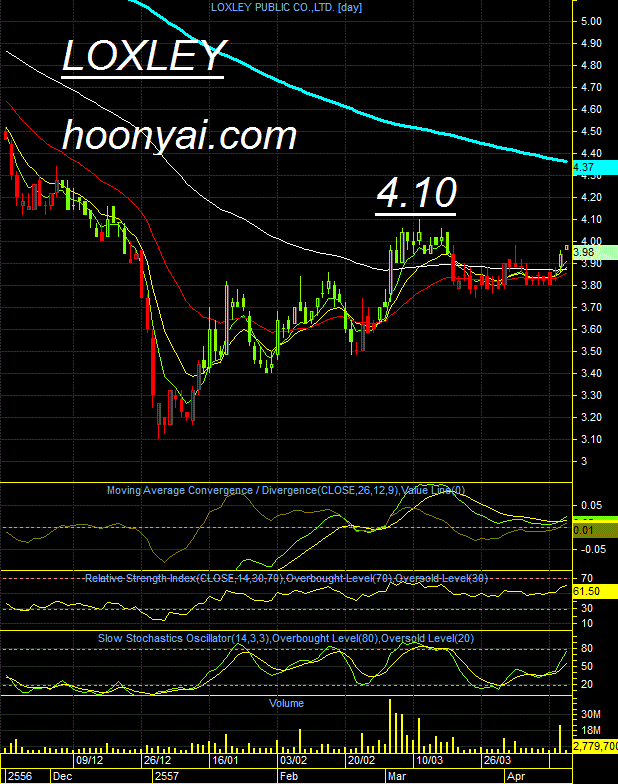
Task: Click the Mar month label
Action: (397, 776)
